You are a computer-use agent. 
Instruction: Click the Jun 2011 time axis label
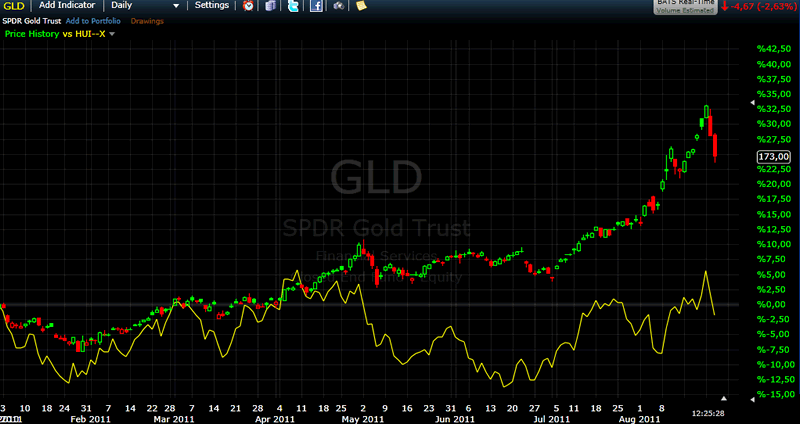coord(454,419)
